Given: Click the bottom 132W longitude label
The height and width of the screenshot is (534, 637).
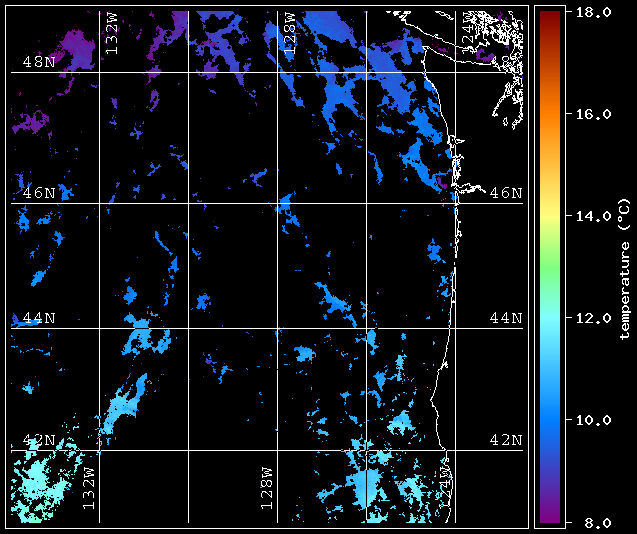Looking at the screenshot, I should [x=89, y=488].
